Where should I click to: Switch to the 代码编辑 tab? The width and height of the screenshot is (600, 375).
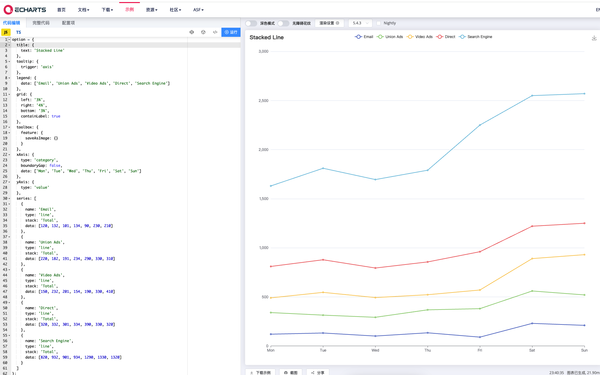[x=11, y=23]
